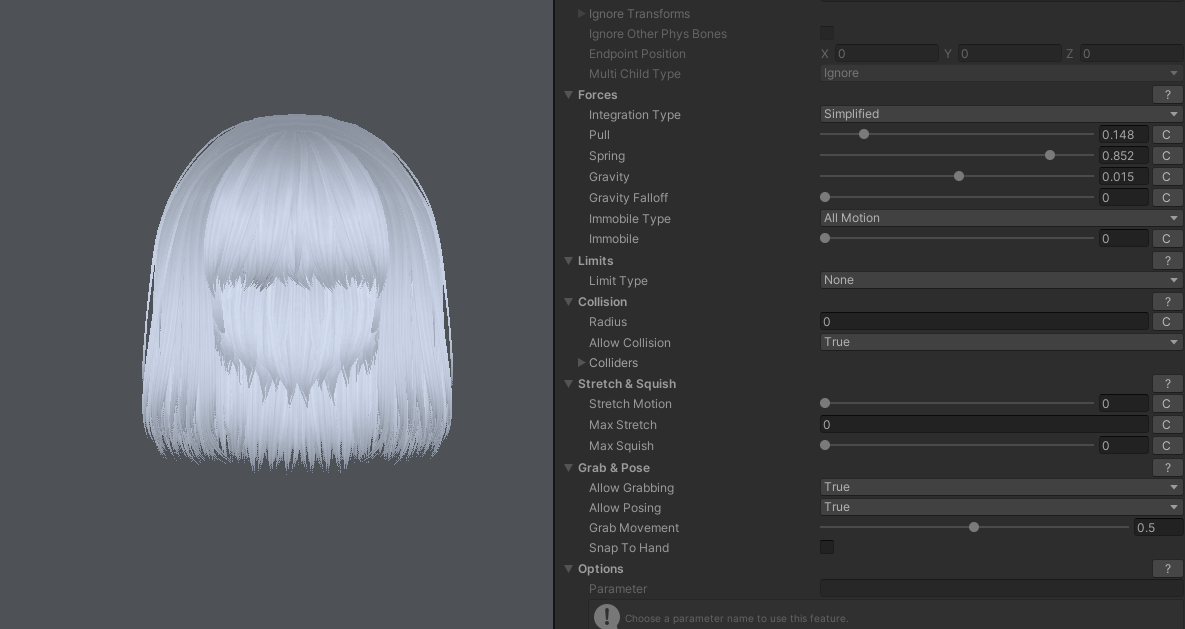The height and width of the screenshot is (629, 1185).
Task: Collapse the Forces section
Action: coord(568,95)
